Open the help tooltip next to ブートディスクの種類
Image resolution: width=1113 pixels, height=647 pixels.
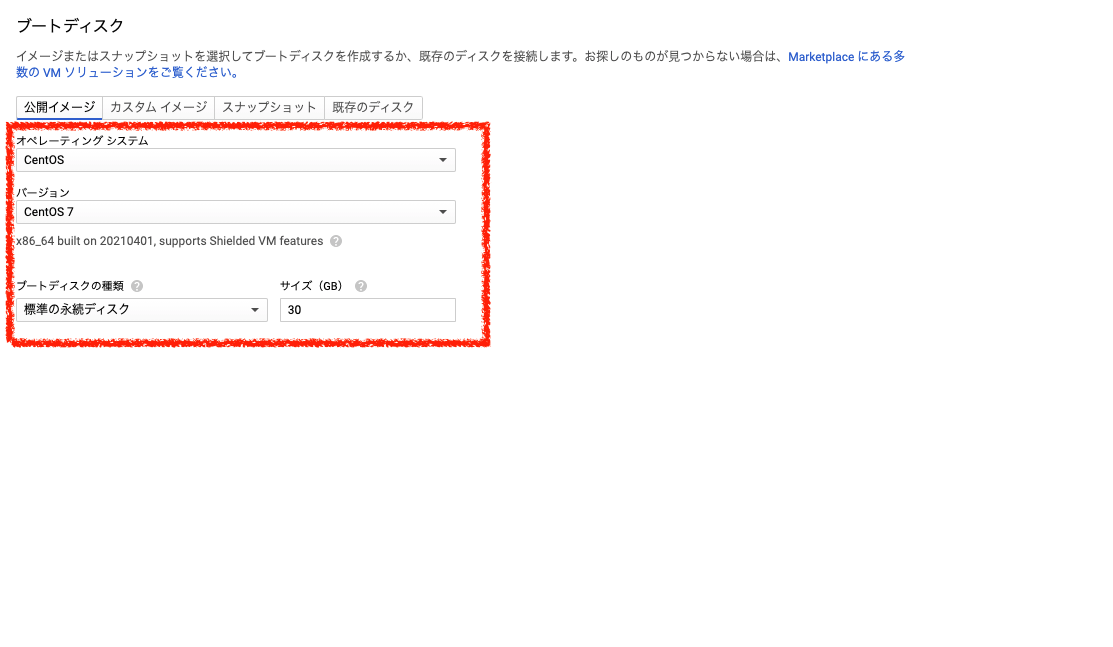click(x=137, y=285)
